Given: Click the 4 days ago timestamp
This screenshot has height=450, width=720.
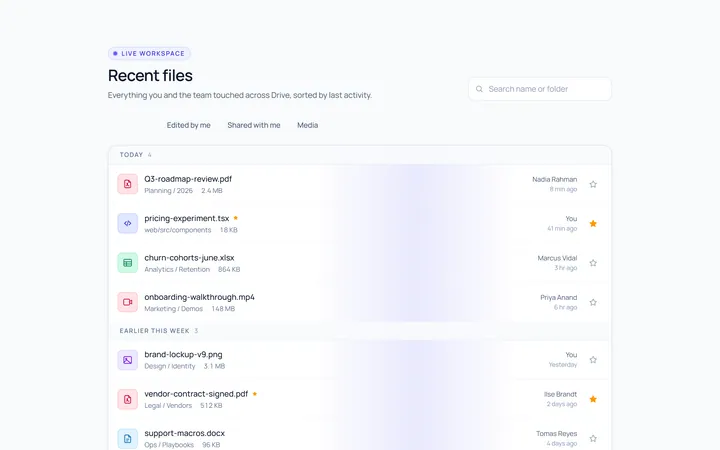Looking at the screenshot, I should [562, 444].
